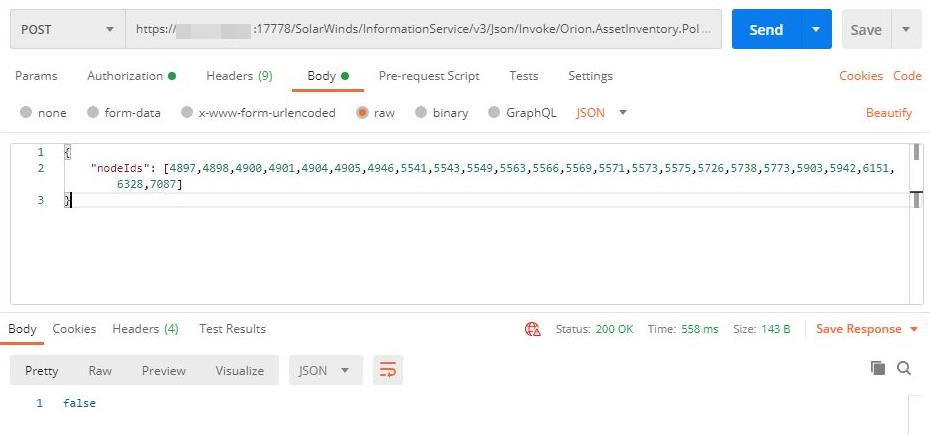This screenshot has height=435, width=930.
Task: Switch to the Tests tab
Action: (x=524, y=76)
